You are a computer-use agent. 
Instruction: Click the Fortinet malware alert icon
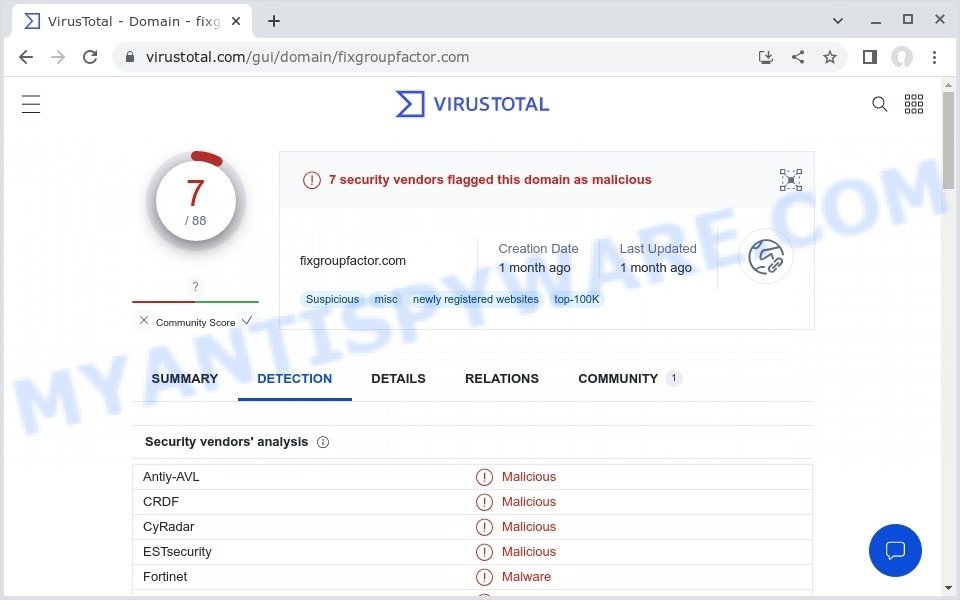(x=484, y=577)
